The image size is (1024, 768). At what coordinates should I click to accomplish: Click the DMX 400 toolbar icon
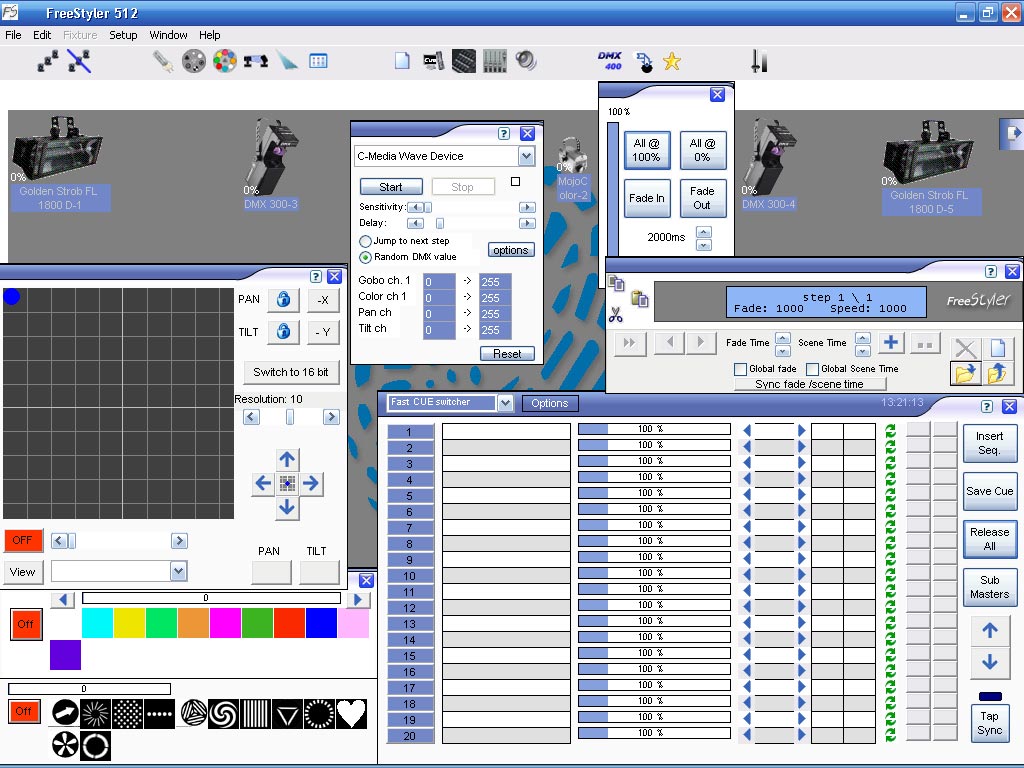point(609,61)
